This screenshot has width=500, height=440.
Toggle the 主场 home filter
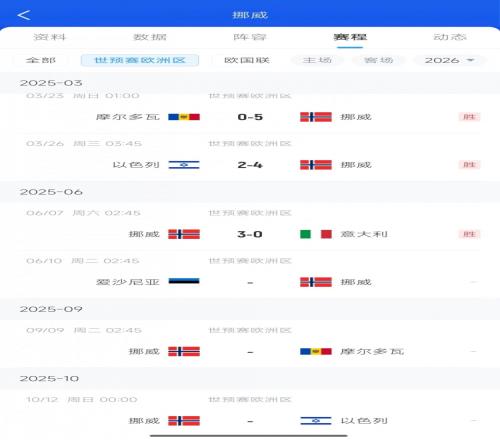pyautogui.click(x=317, y=60)
